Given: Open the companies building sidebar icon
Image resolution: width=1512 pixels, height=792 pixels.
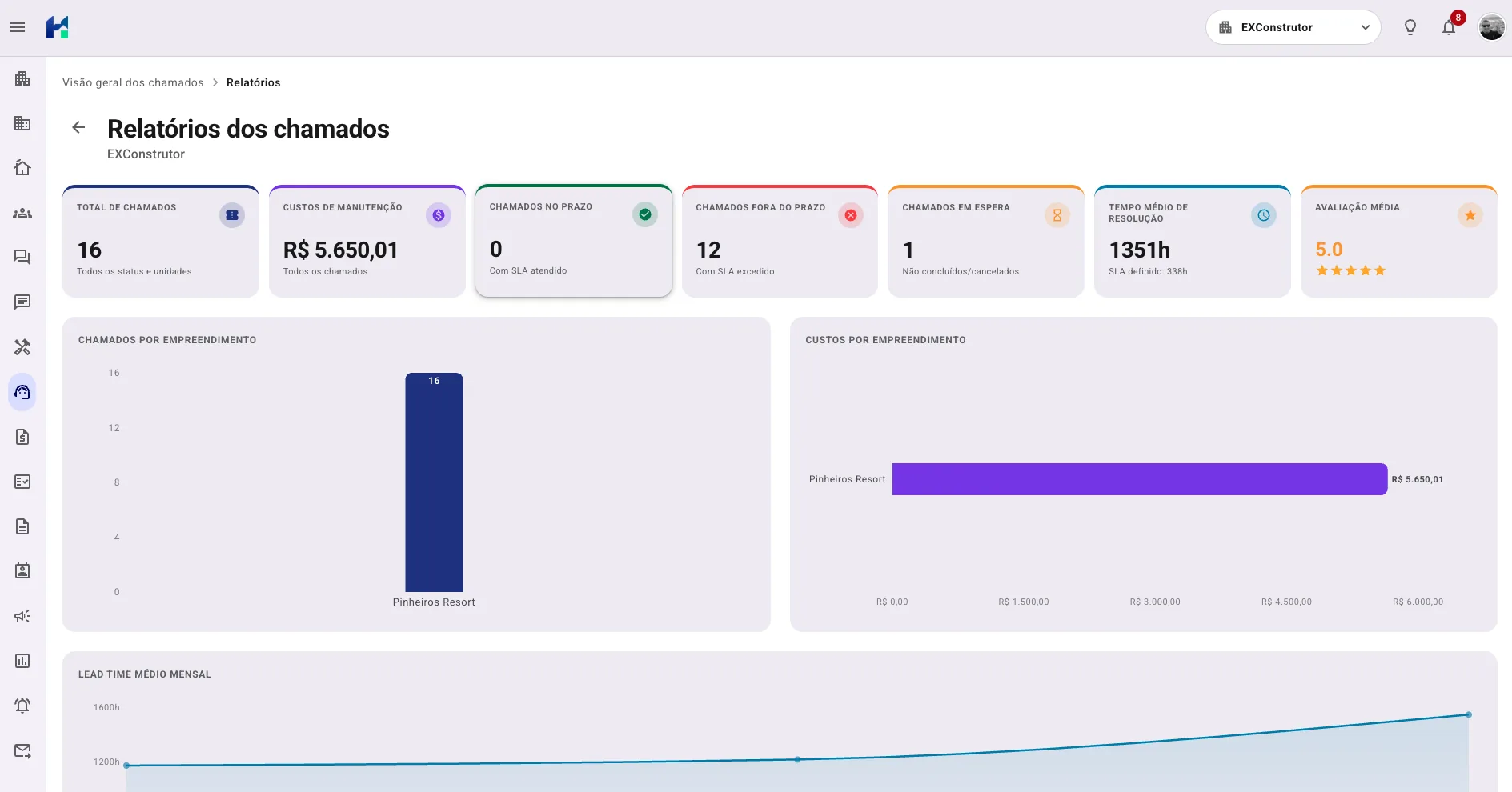Looking at the screenshot, I should point(22,78).
